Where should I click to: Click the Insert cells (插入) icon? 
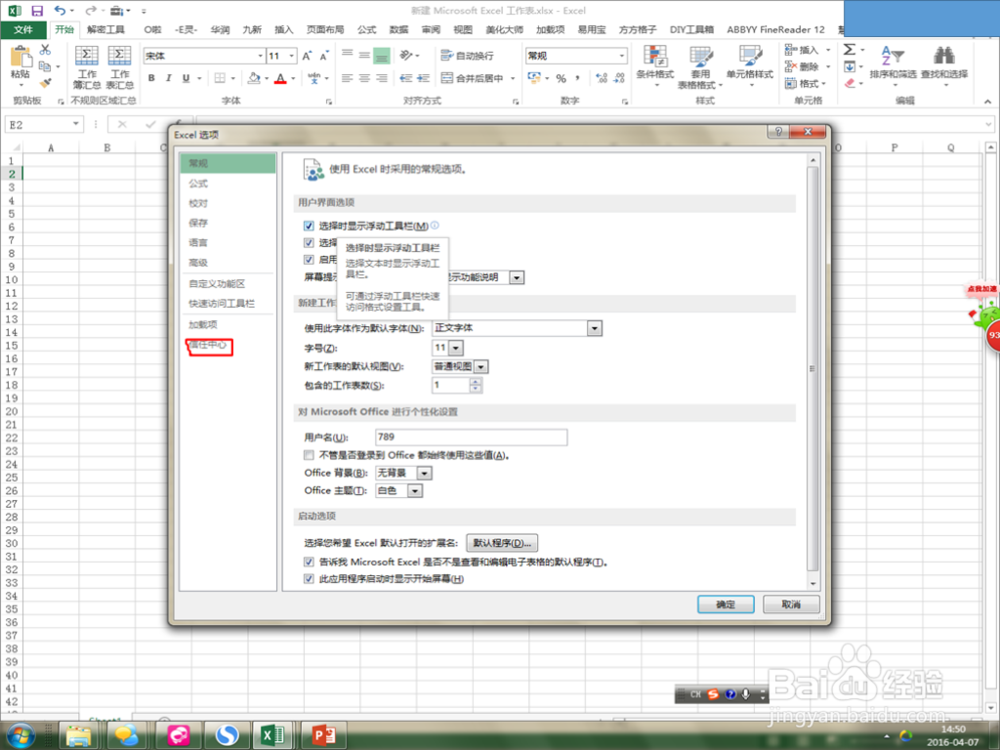point(802,50)
